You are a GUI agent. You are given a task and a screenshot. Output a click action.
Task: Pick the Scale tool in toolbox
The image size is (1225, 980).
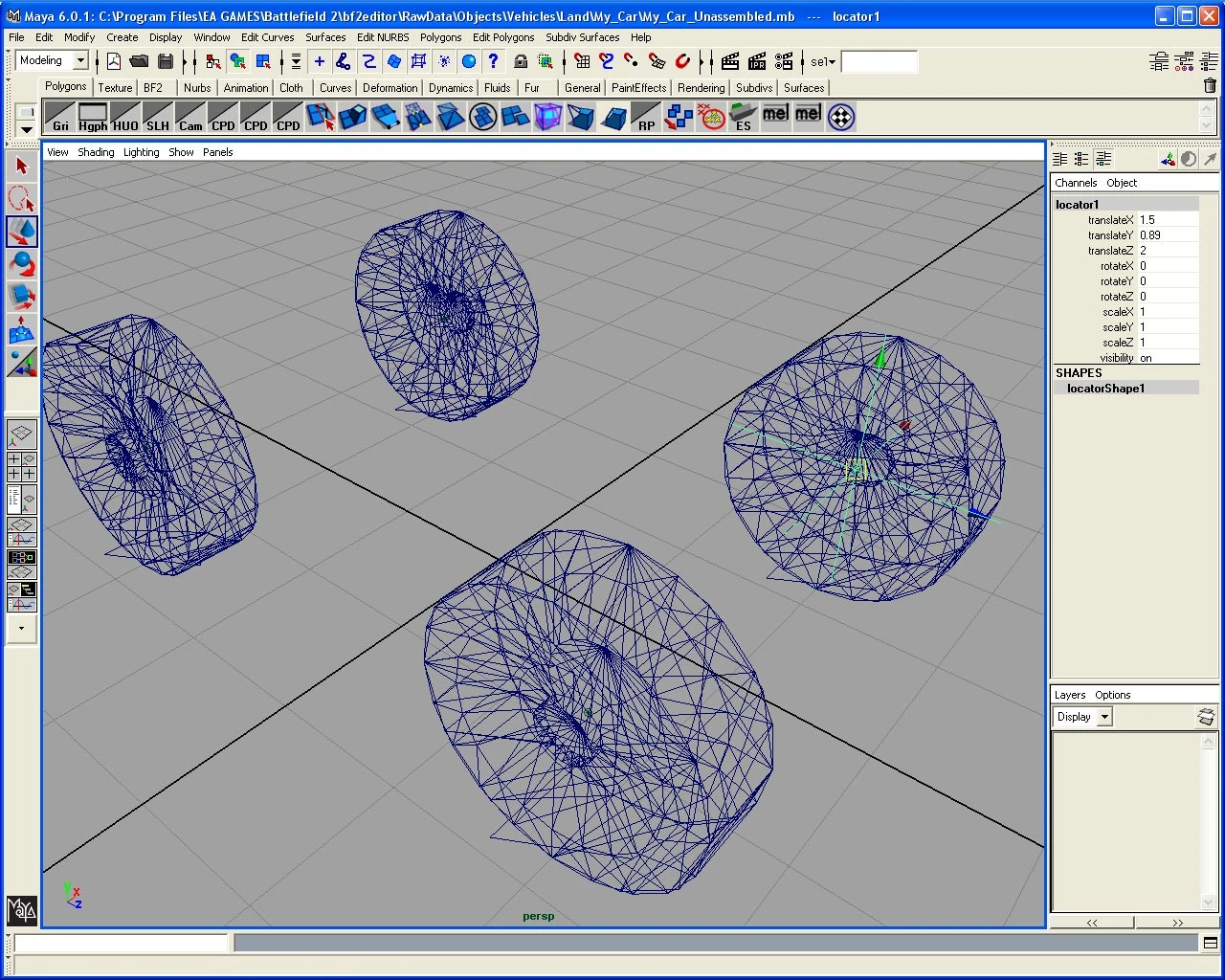tap(21, 297)
